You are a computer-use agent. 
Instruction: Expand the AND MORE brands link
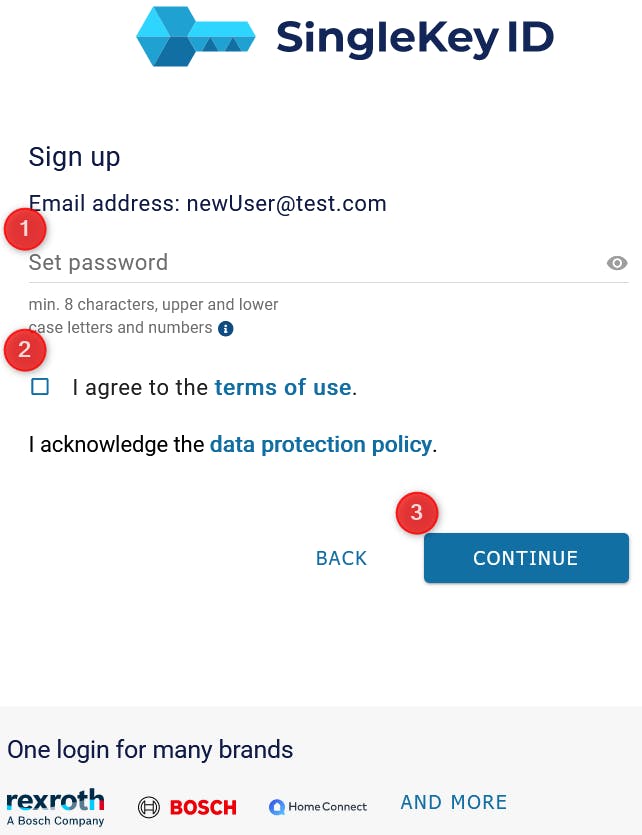coord(453,802)
